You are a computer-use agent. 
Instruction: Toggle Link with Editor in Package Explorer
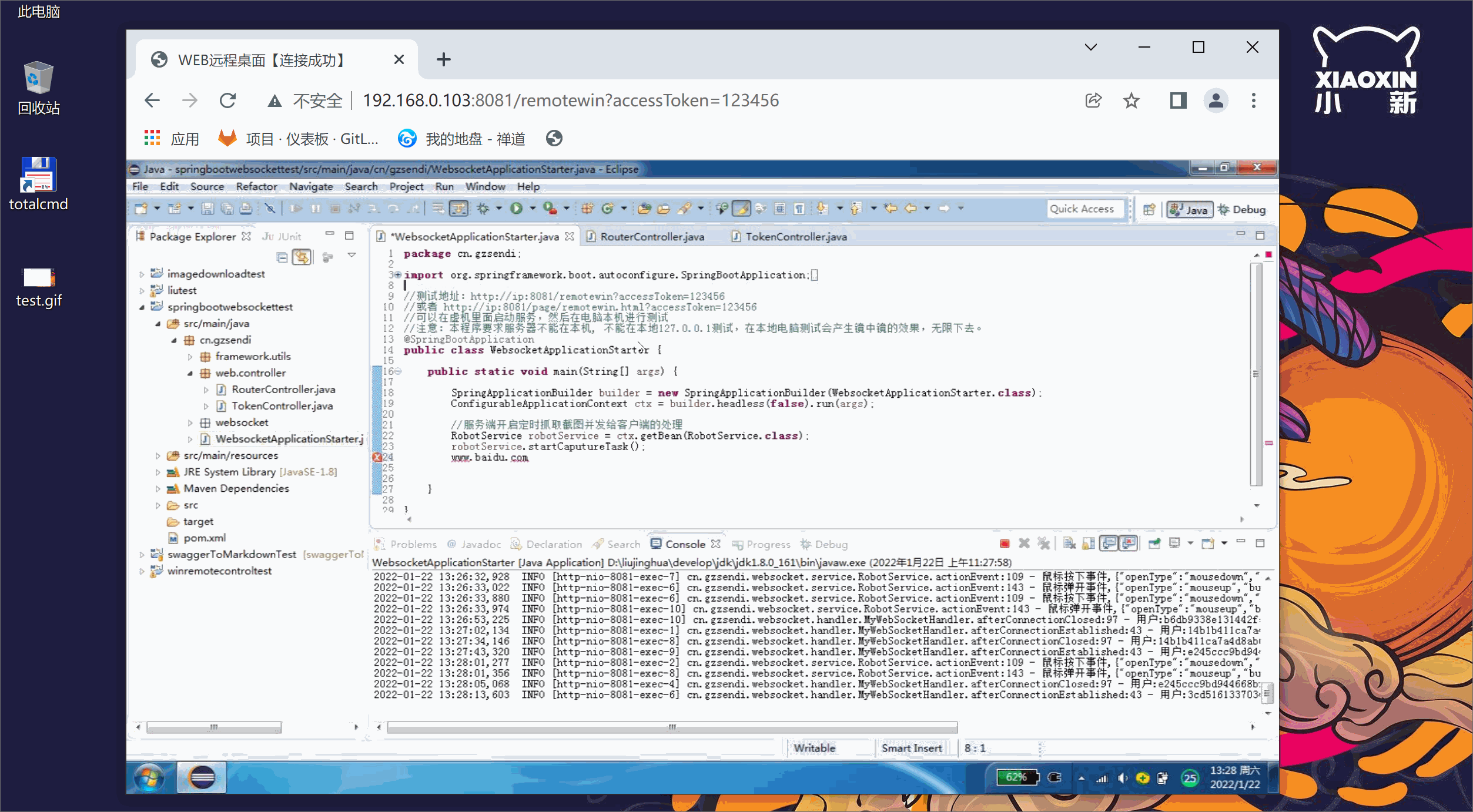point(302,257)
